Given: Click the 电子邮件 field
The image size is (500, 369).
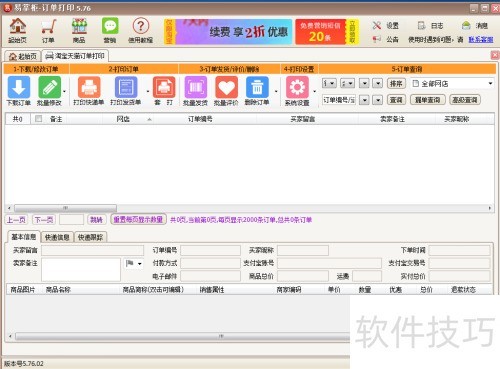Looking at the screenshot, I should tap(210, 276).
